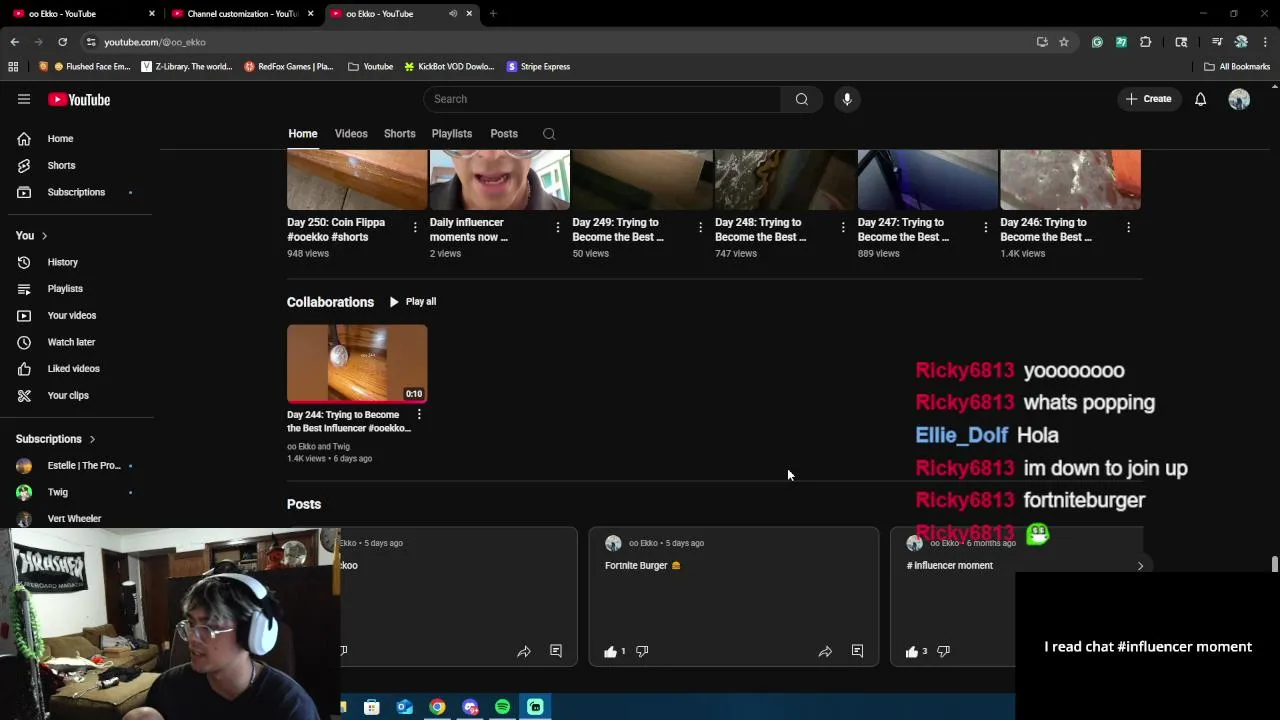The width and height of the screenshot is (1280, 720).
Task: Open Outlook from the taskbar
Action: tap(404, 707)
